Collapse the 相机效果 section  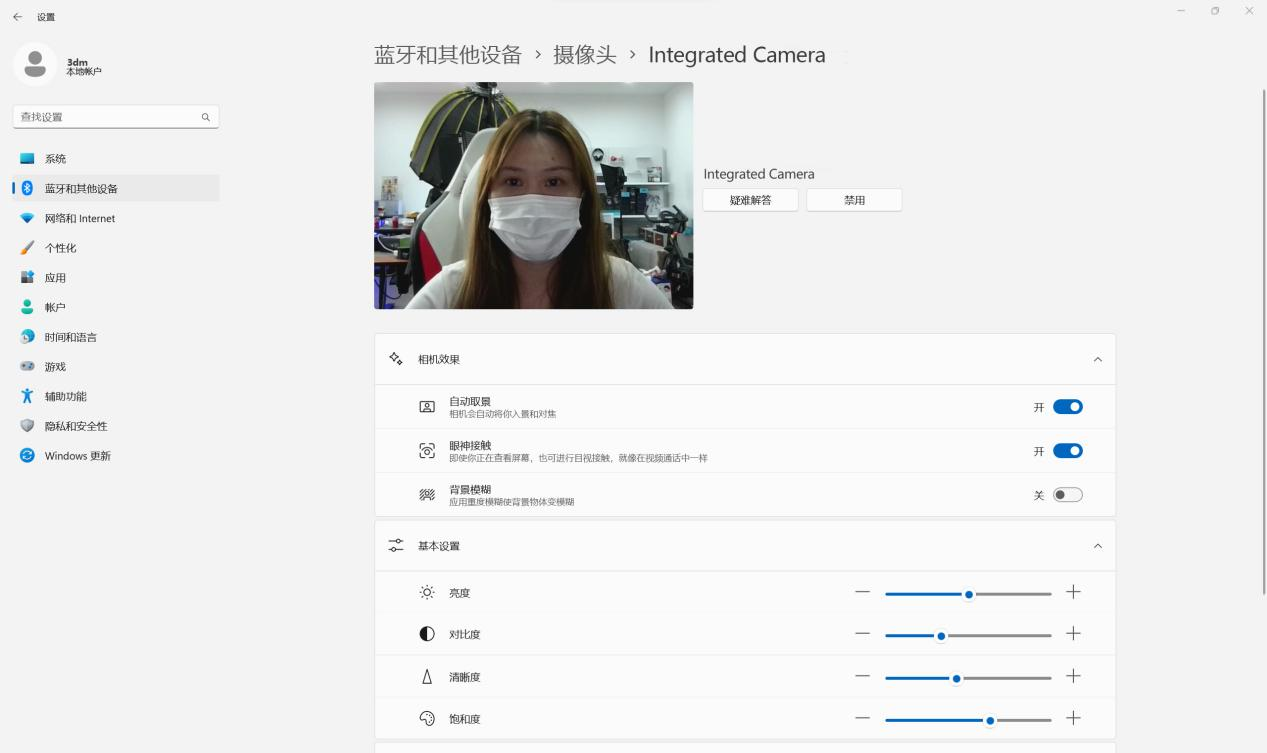click(x=1097, y=359)
